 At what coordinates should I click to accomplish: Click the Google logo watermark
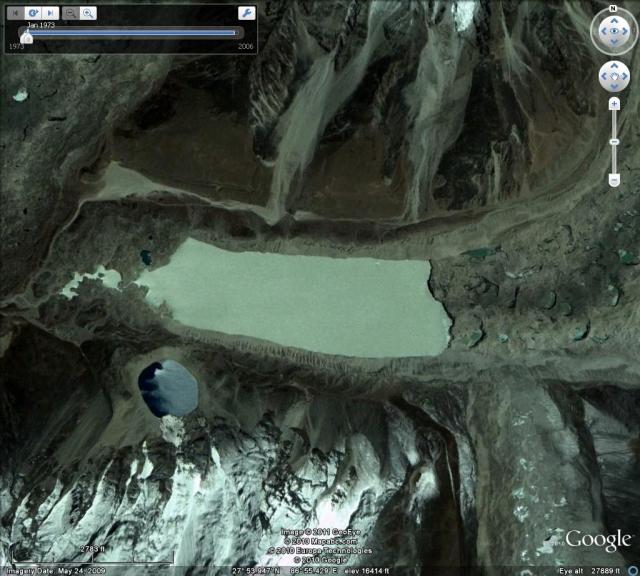598,540
